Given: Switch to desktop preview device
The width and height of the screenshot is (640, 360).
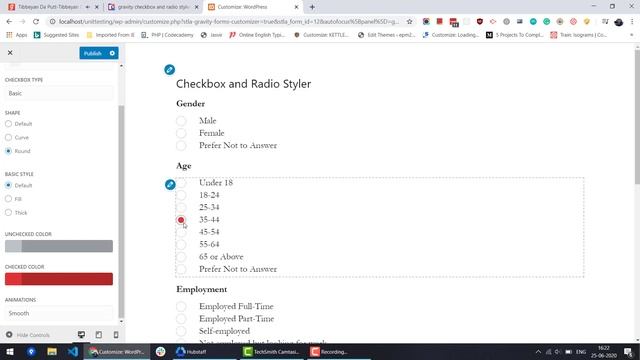Looking at the screenshot, I should tap(82, 335).
